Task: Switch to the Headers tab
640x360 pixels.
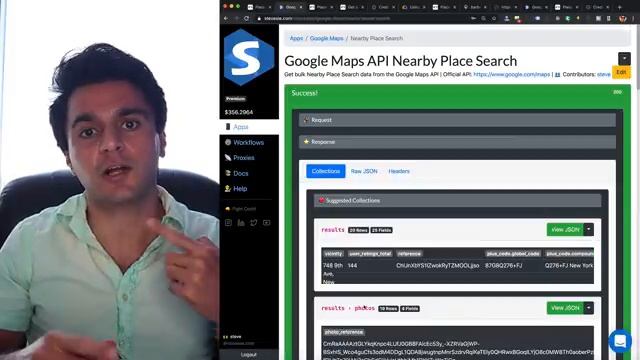Action: point(399,171)
